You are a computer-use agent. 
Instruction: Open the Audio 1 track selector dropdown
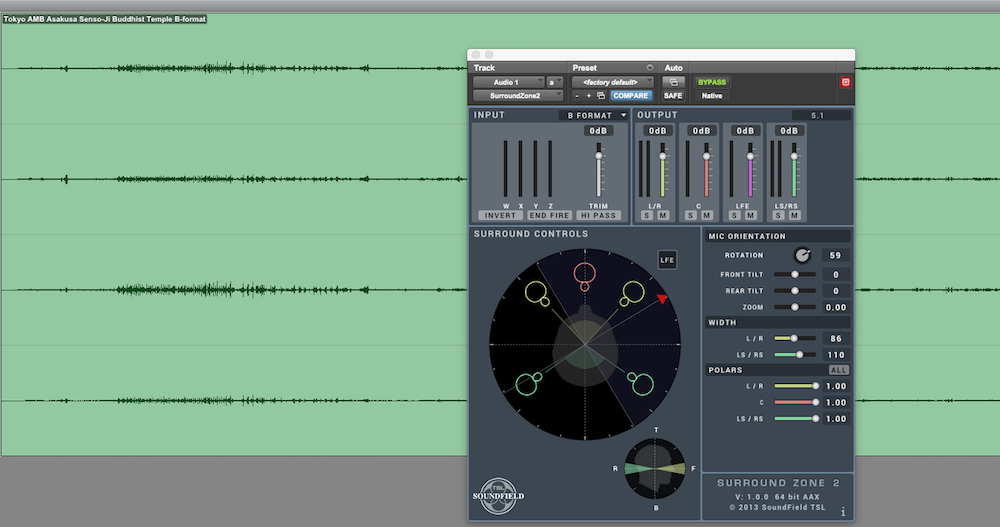(x=509, y=82)
